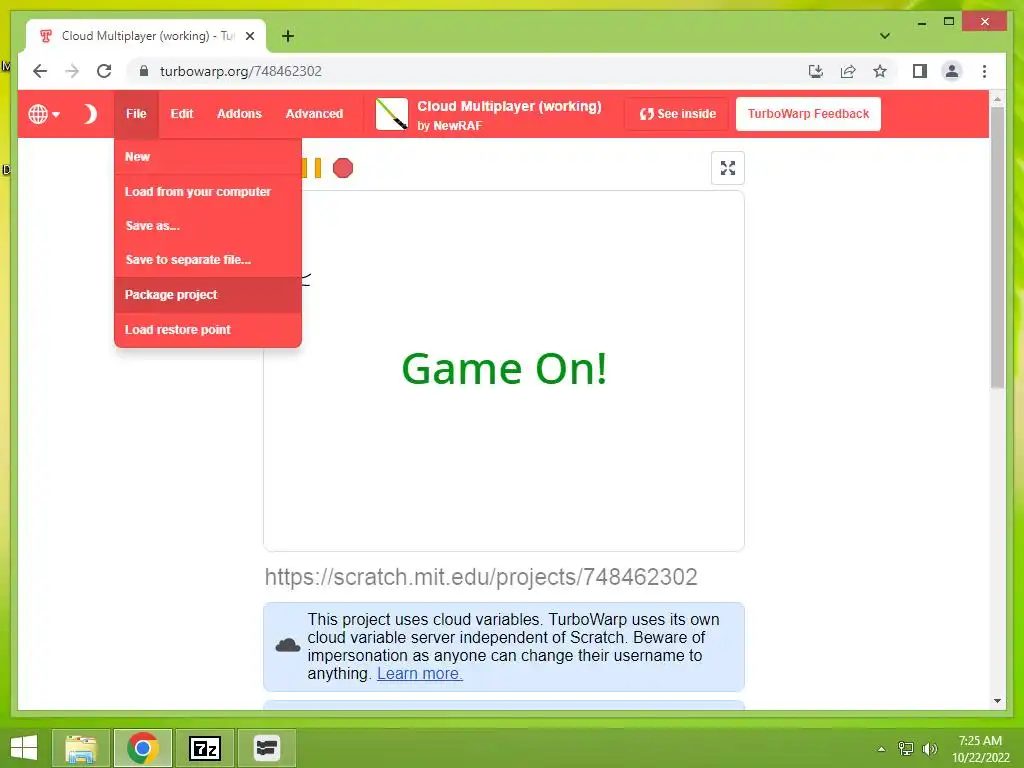Show hidden tray icons arrow

click(x=881, y=749)
